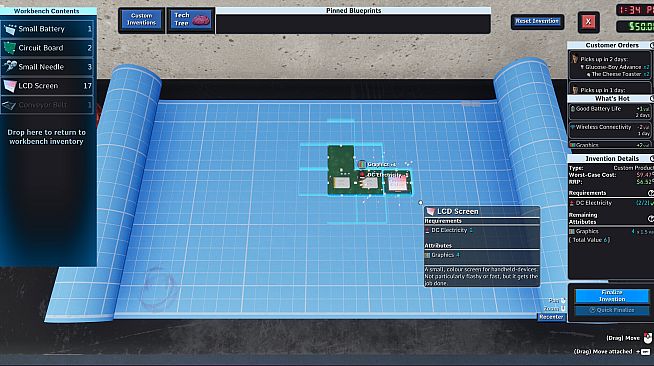Click the Conveyor Belt icon in workbench

pos(10,105)
